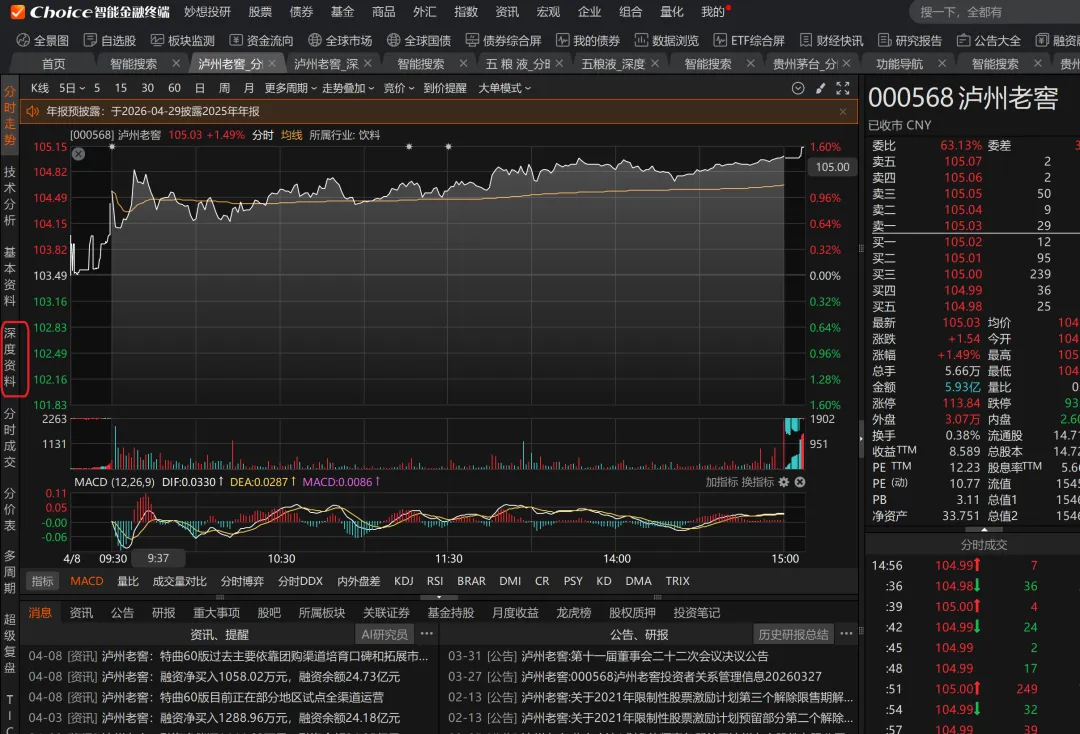Open more options beside 历史研报总结
Screen dimensions: 1080x734
pyautogui.click(x=847, y=633)
